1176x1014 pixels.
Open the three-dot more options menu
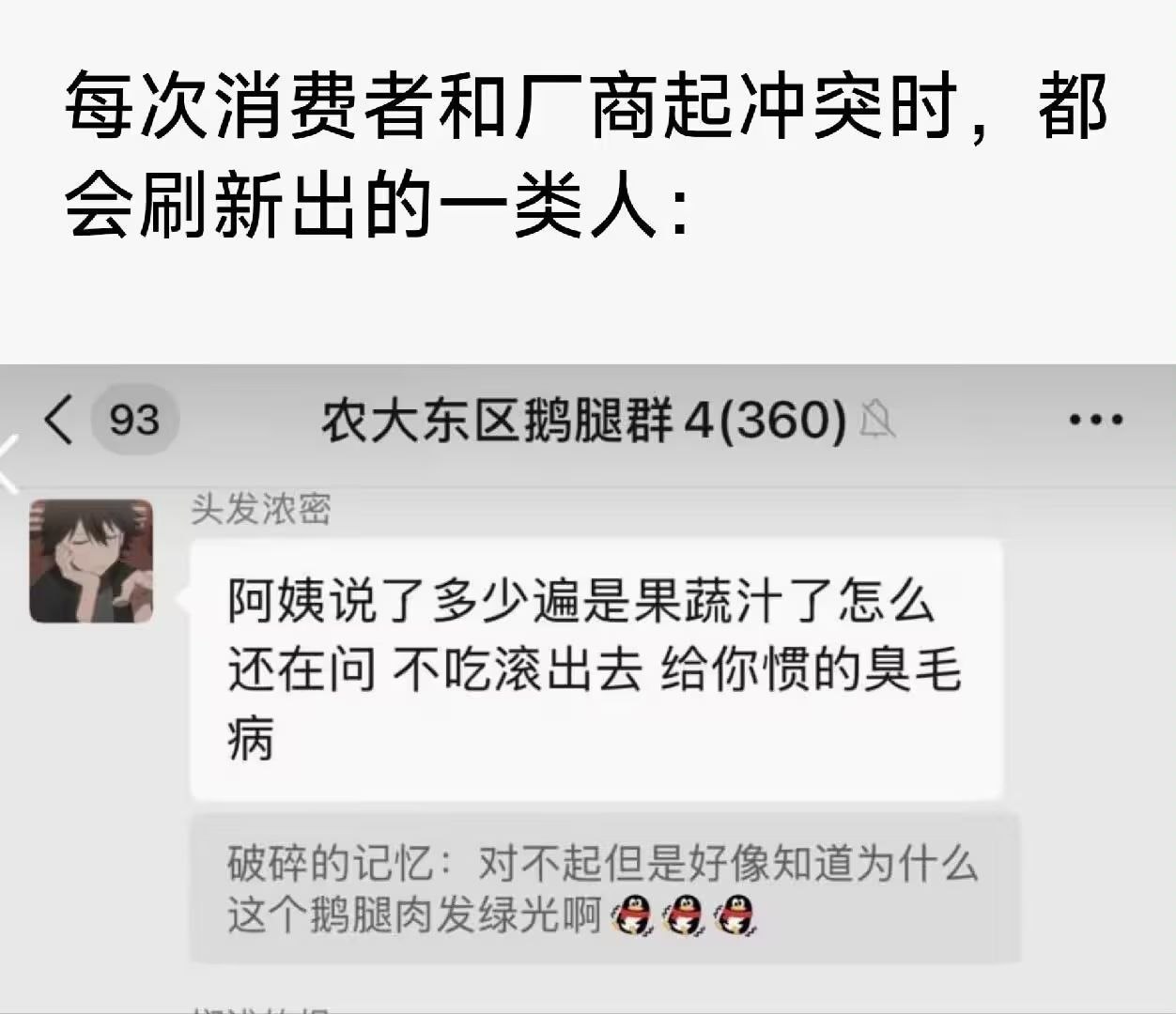pos(1095,419)
